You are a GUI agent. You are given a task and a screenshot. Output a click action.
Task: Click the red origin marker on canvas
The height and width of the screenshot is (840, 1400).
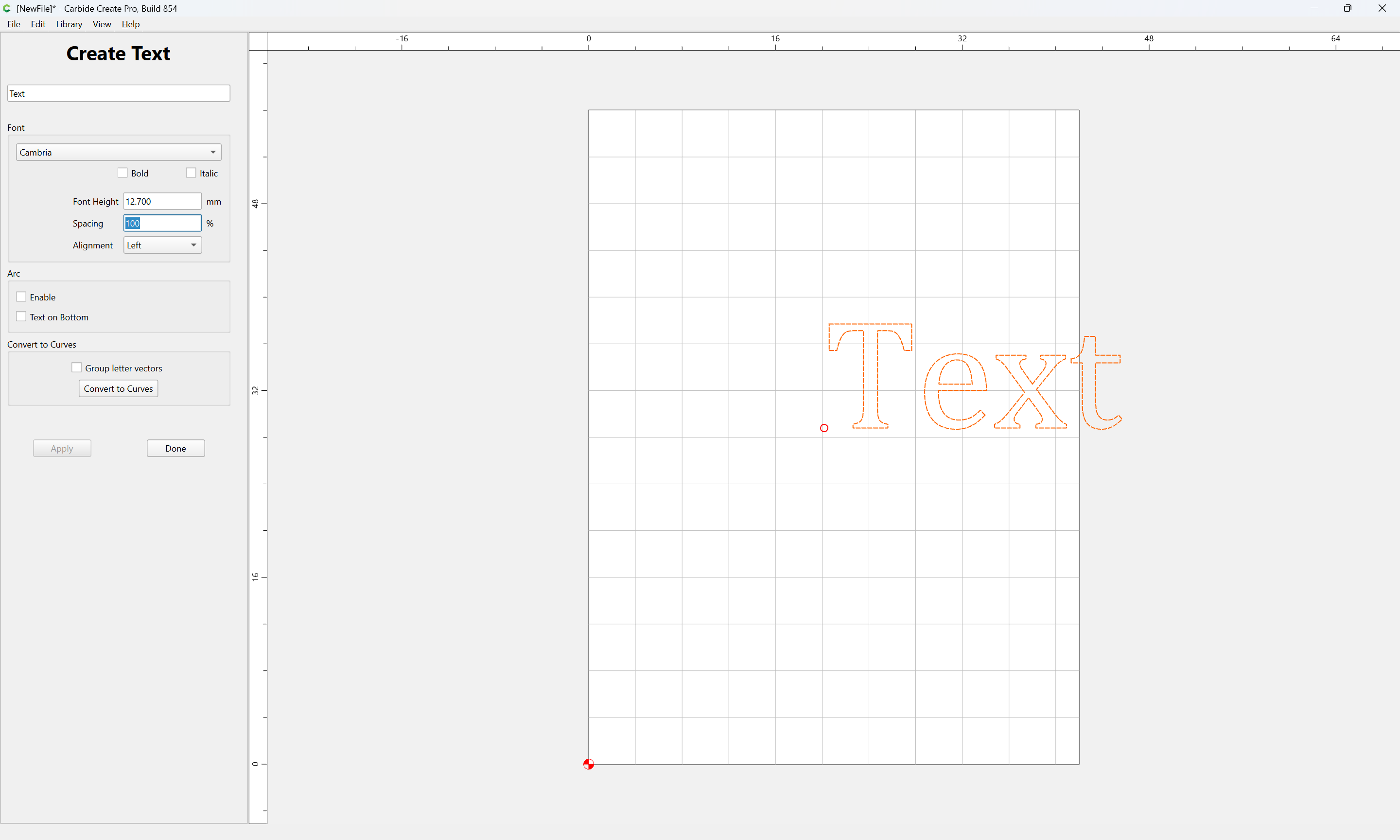pyautogui.click(x=589, y=764)
